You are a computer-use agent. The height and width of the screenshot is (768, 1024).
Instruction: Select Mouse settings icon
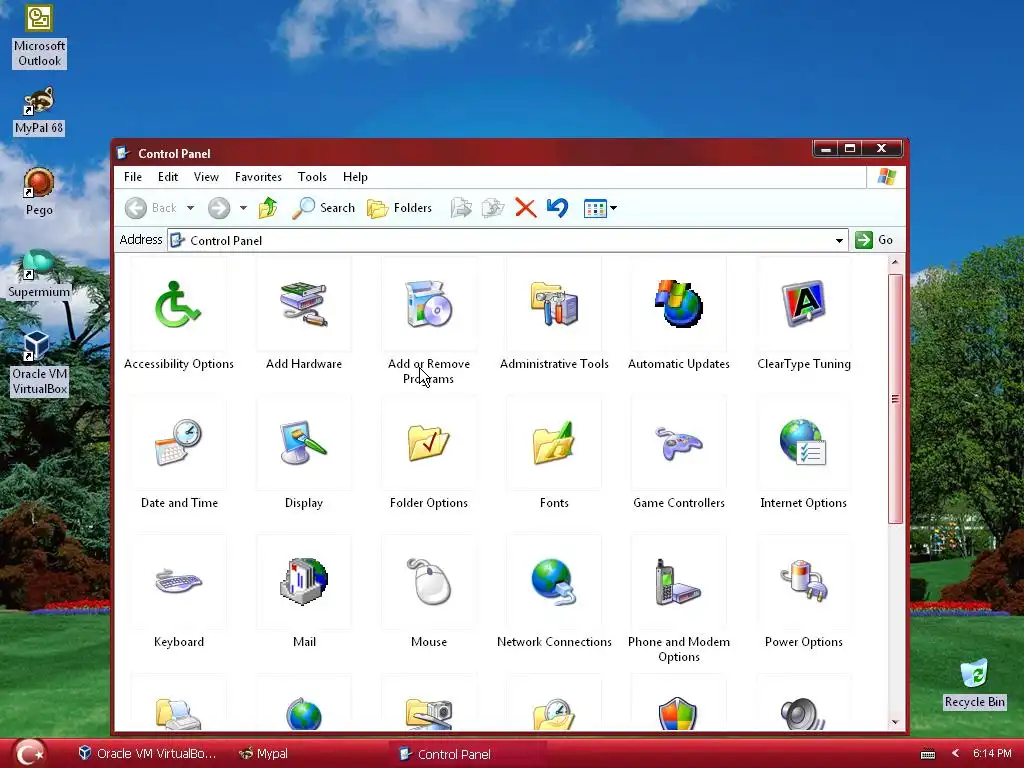[428, 581]
